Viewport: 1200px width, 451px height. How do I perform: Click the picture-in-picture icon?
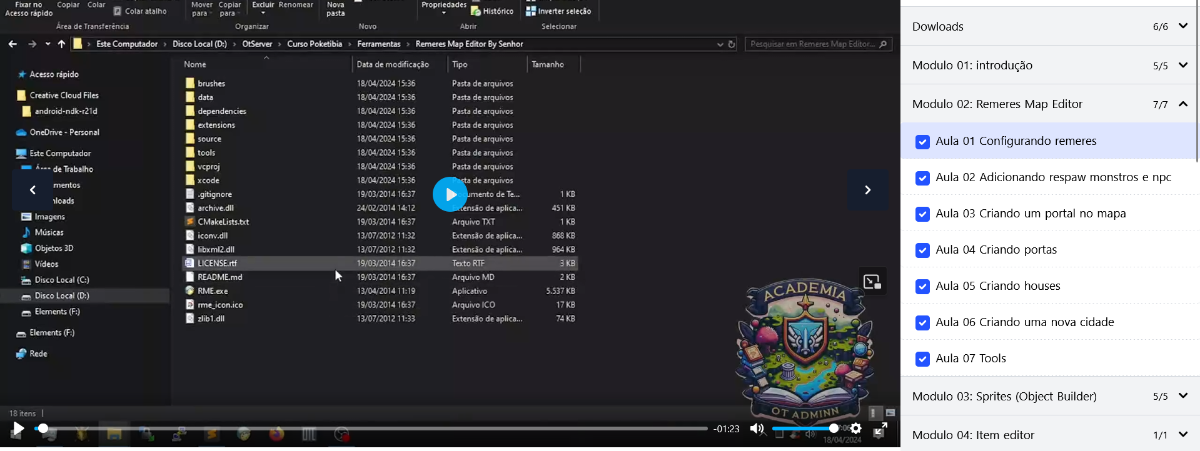871,282
